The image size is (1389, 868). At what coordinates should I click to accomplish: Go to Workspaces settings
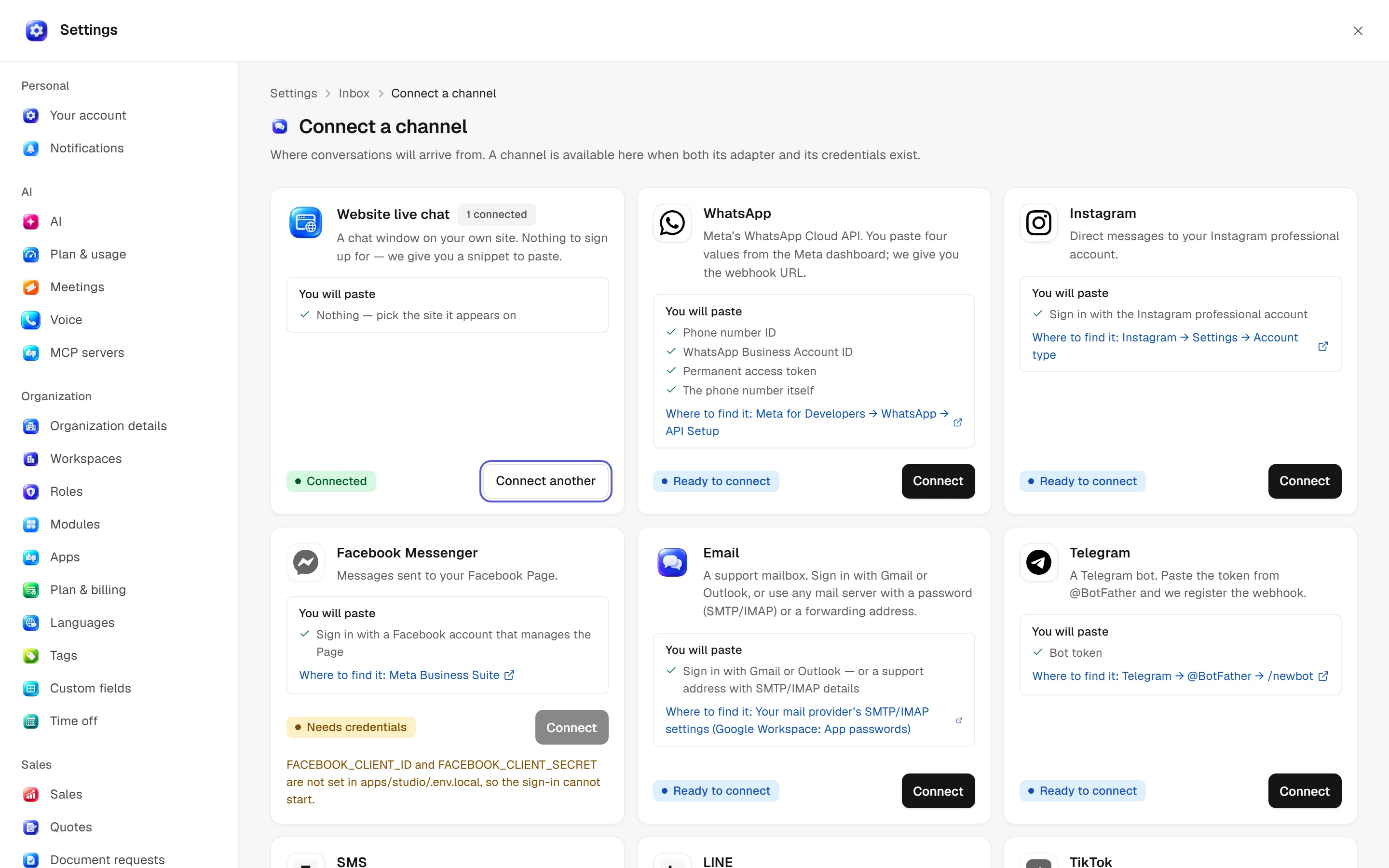tap(86, 459)
